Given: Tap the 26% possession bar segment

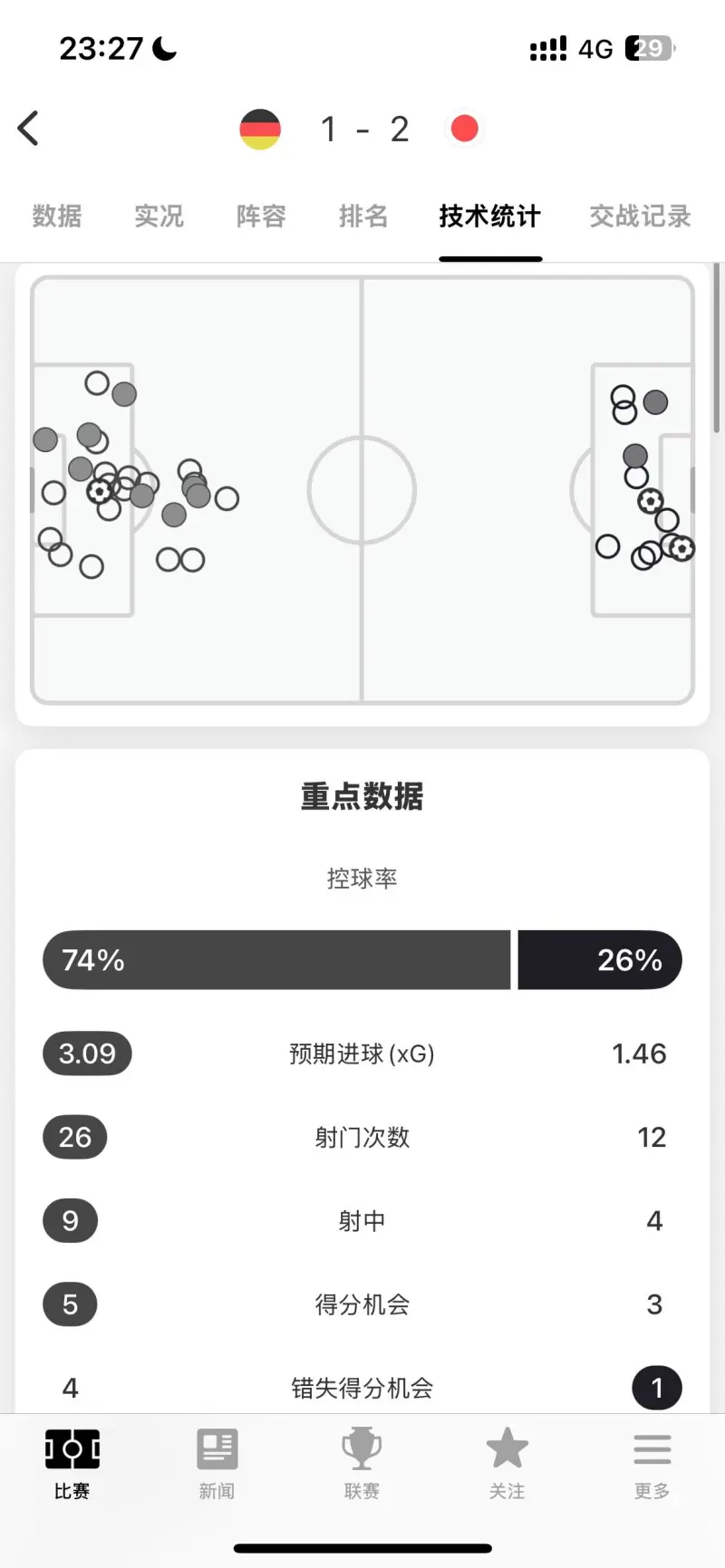Looking at the screenshot, I should pos(599,960).
